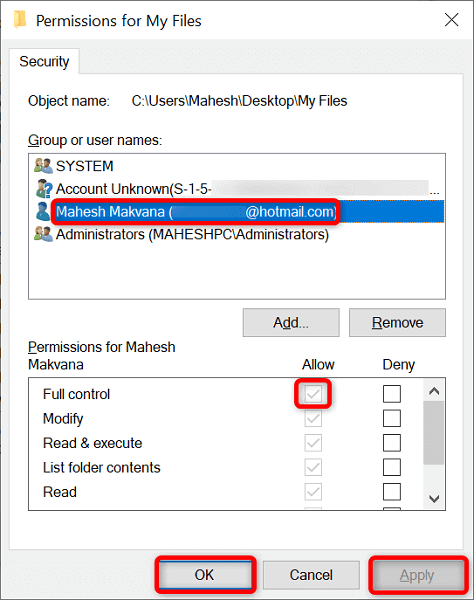Click the permissions list scrollbar thumb
Viewport: 474px width, 600px height.
(x=434, y=433)
